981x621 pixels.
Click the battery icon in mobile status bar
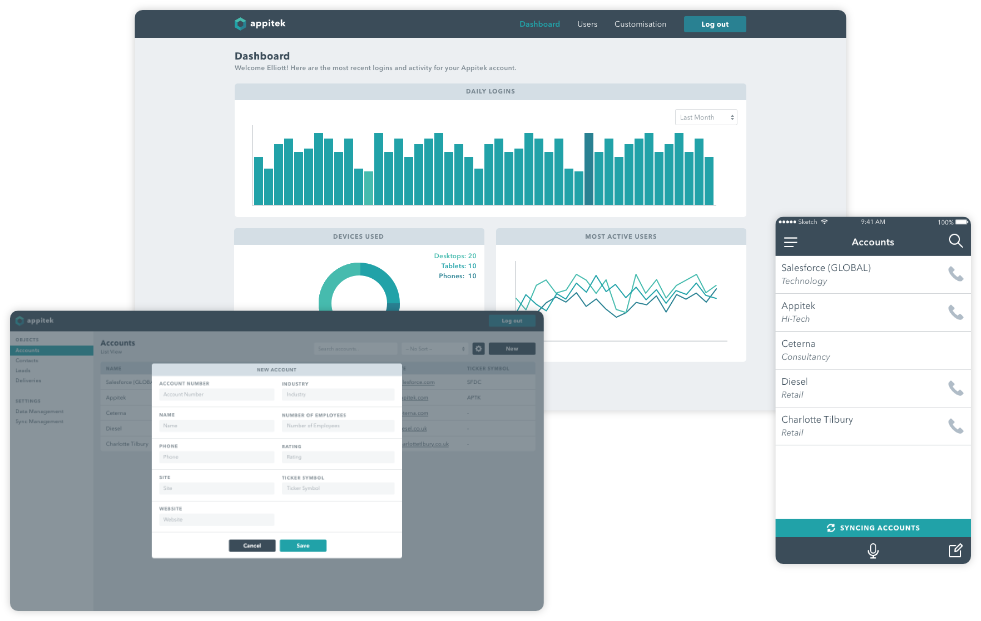pos(962,222)
